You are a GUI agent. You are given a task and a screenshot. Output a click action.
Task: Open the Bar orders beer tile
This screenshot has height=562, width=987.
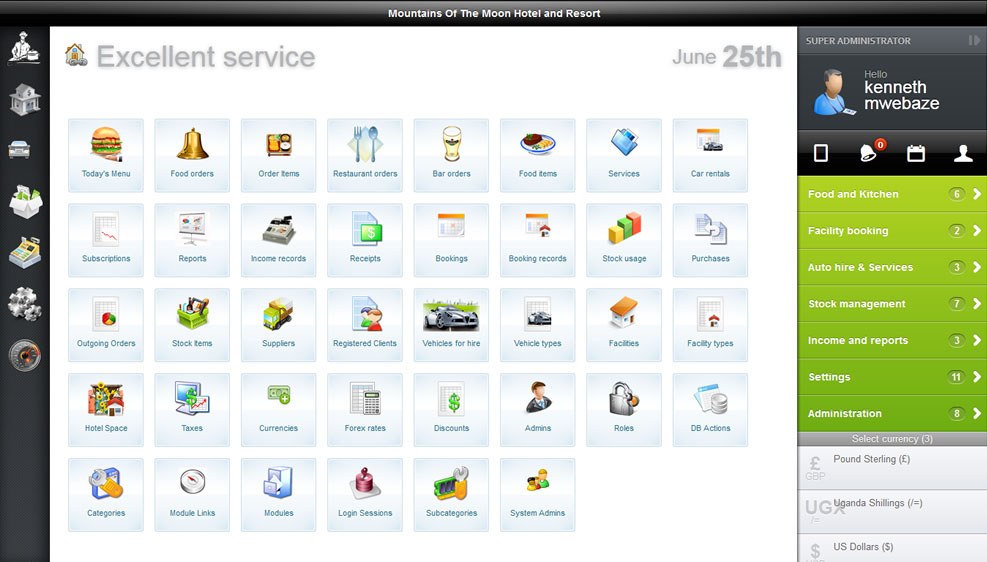click(451, 155)
